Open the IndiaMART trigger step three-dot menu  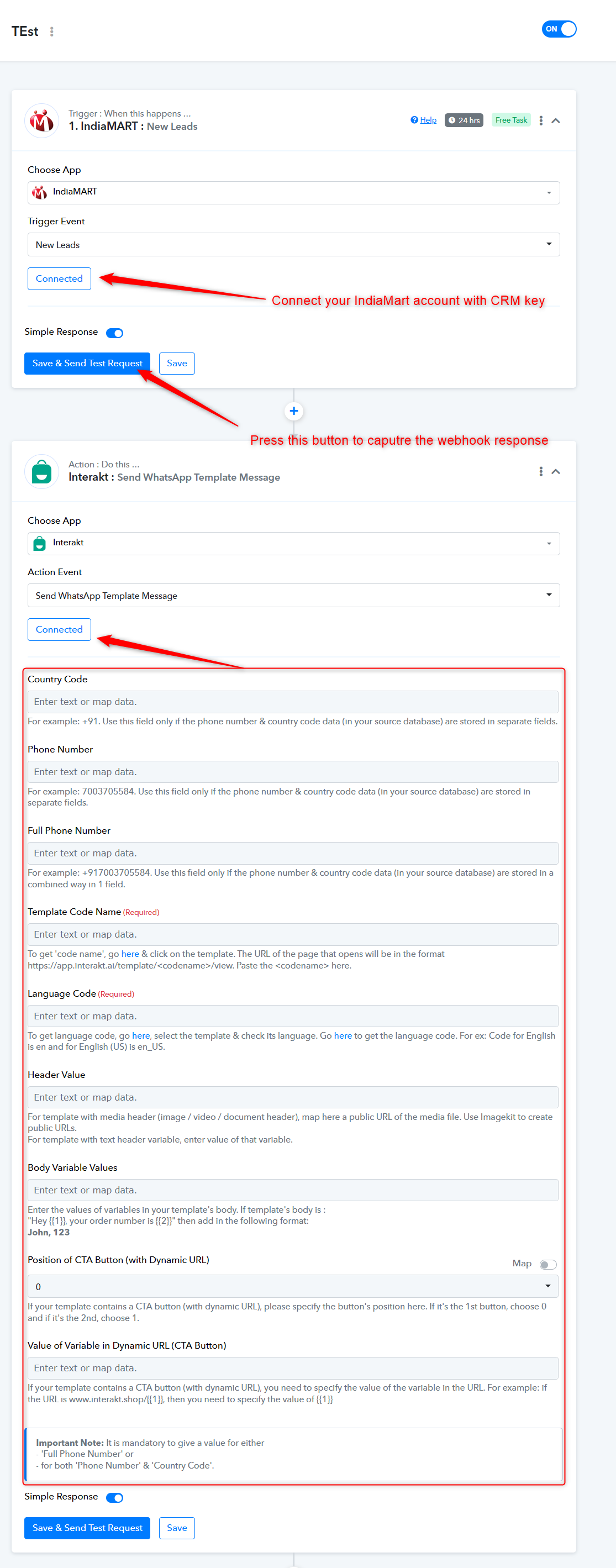[x=540, y=120]
